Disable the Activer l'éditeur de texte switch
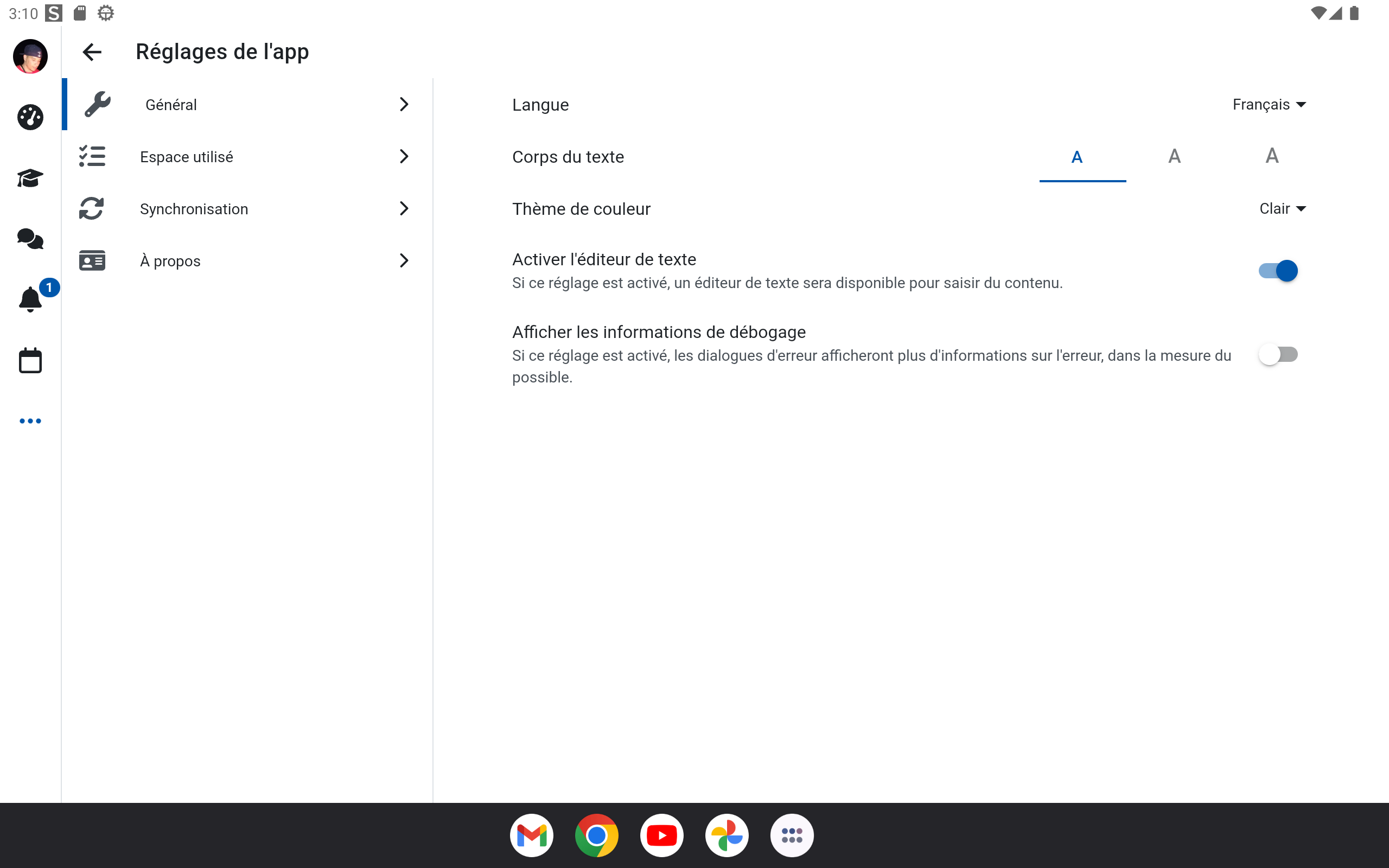 (1278, 271)
